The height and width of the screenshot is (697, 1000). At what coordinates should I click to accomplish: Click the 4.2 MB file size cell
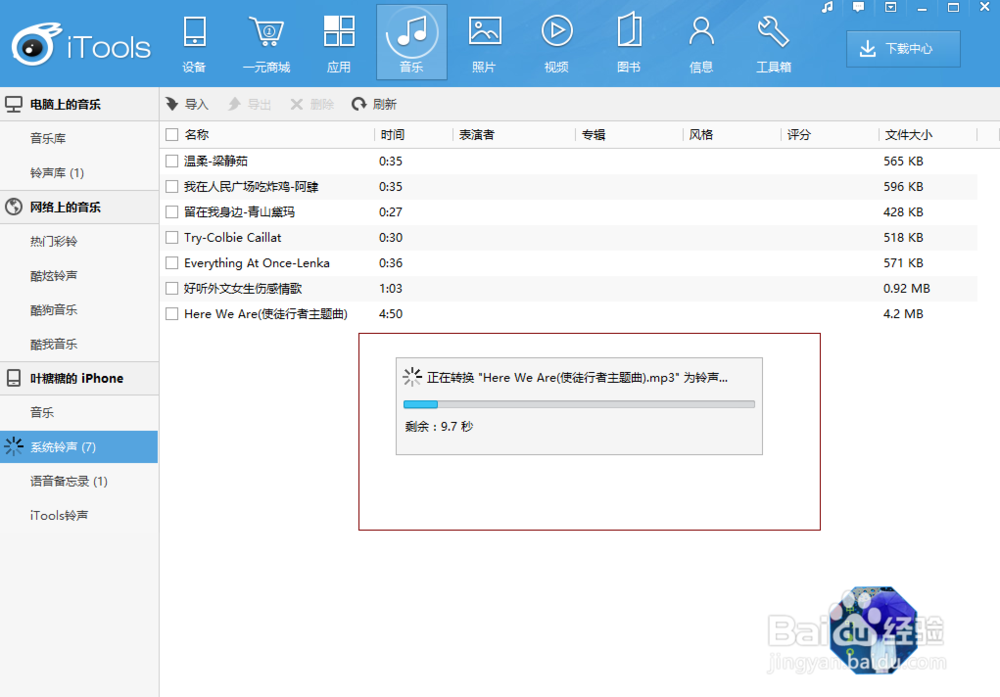click(x=903, y=314)
